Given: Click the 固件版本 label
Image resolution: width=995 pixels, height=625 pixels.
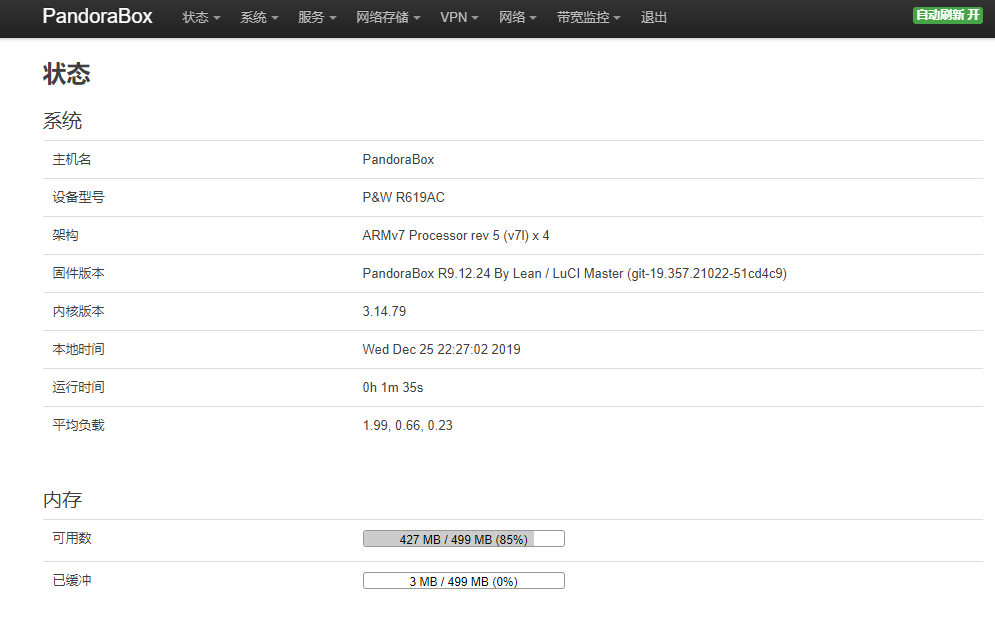Looking at the screenshot, I should 78,273.
